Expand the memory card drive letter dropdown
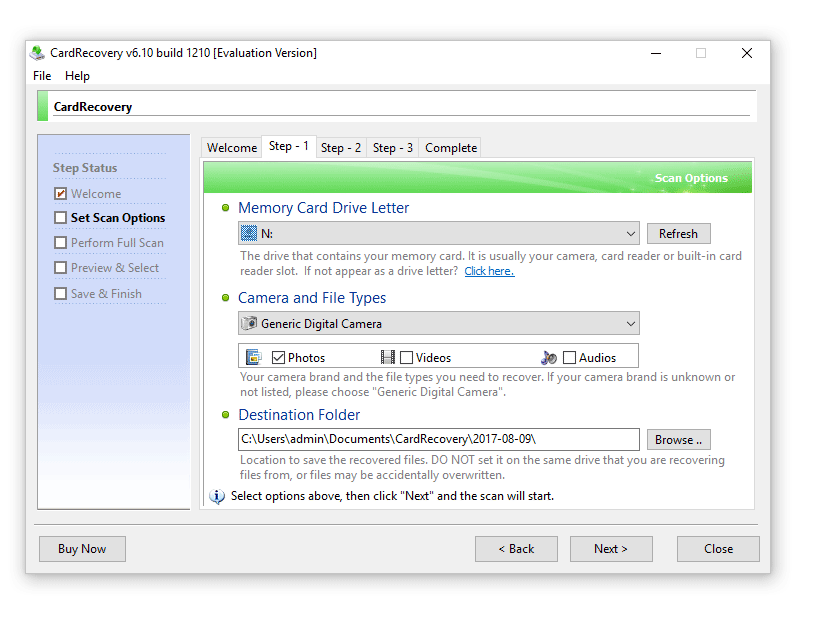815x621 pixels. tap(630, 234)
